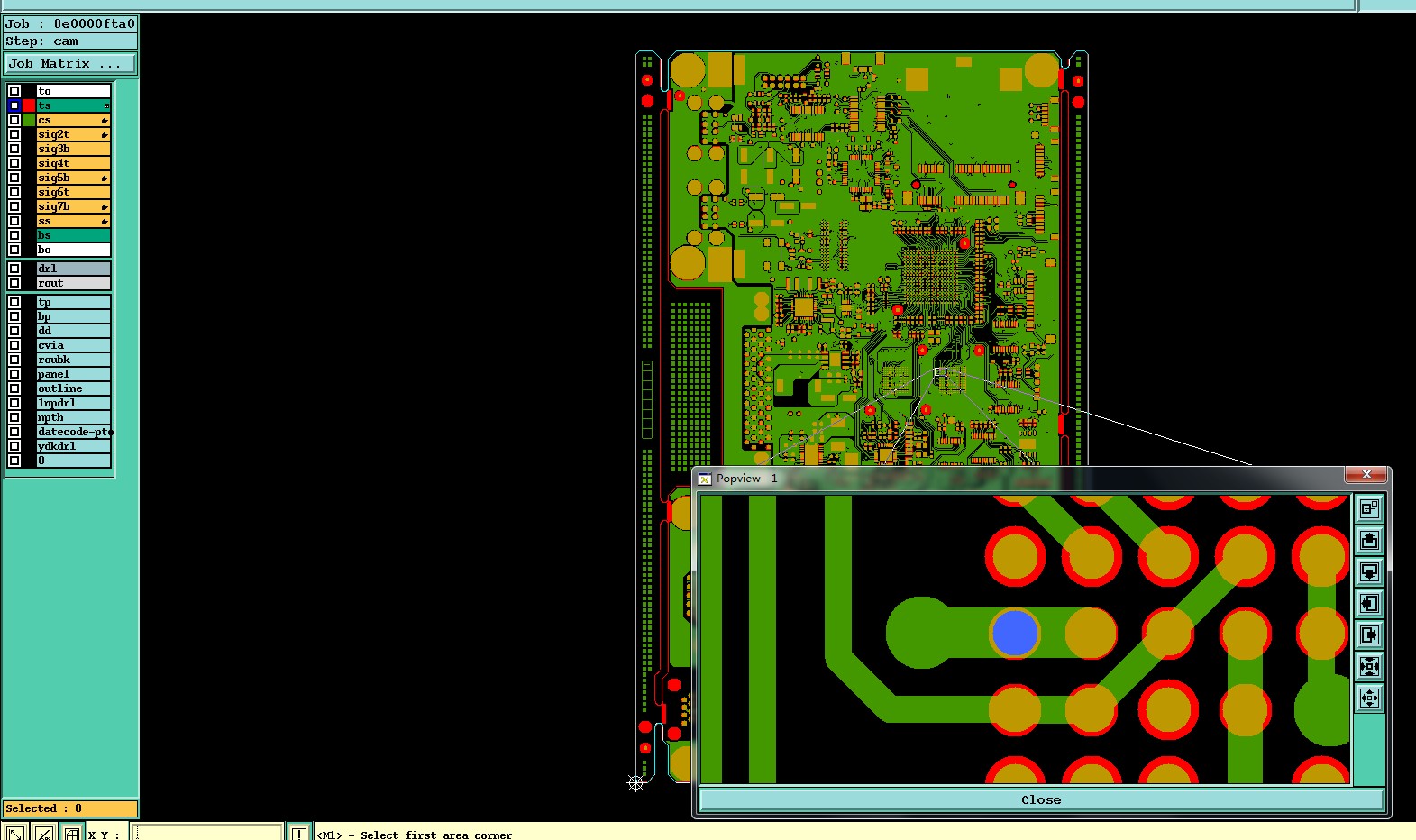
Task: Click the pan up icon in Popview
Action: (1369, 540)
